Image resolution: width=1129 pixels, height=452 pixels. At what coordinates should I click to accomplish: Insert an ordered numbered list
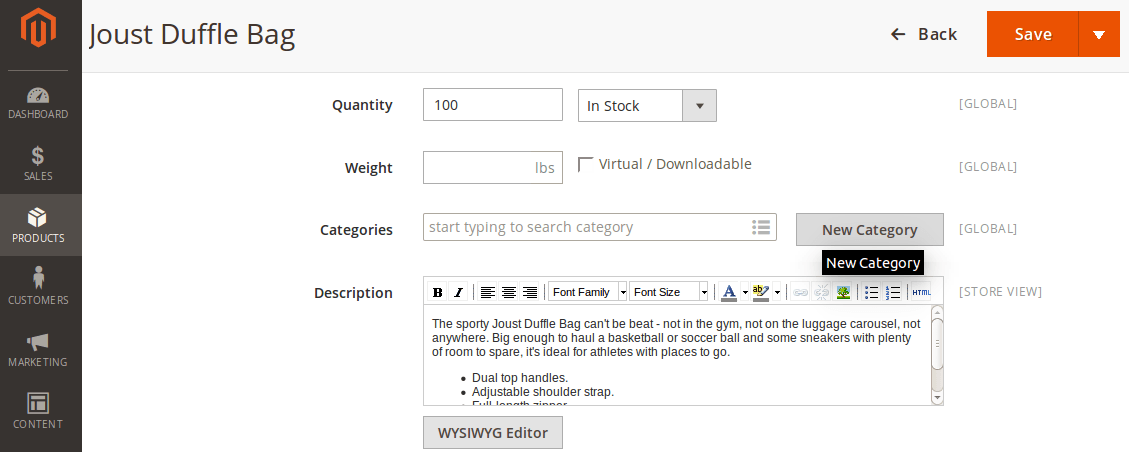893,292
